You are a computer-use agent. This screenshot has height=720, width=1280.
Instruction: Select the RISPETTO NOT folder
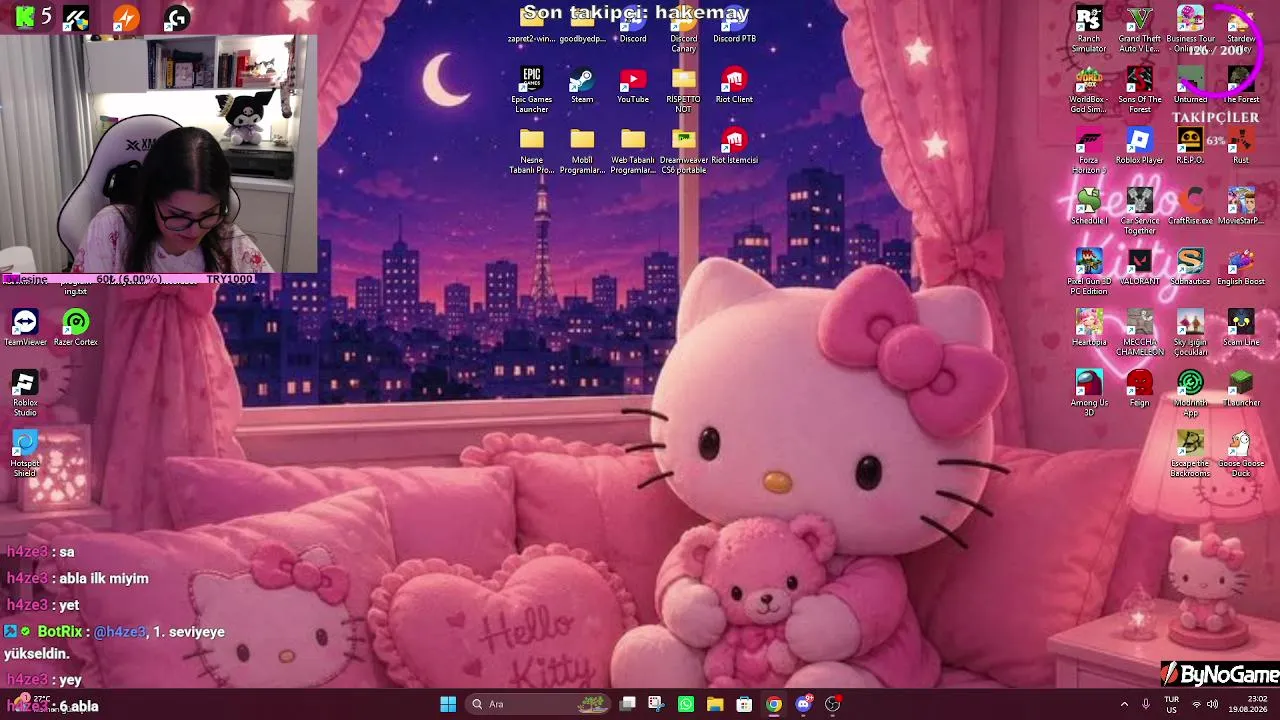(x=684, y=90)
